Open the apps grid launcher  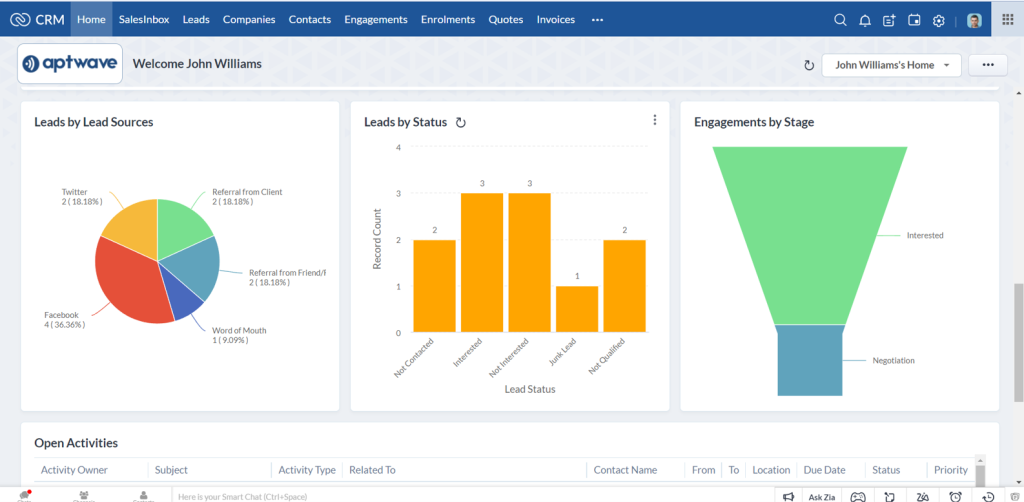point(1007,20)
